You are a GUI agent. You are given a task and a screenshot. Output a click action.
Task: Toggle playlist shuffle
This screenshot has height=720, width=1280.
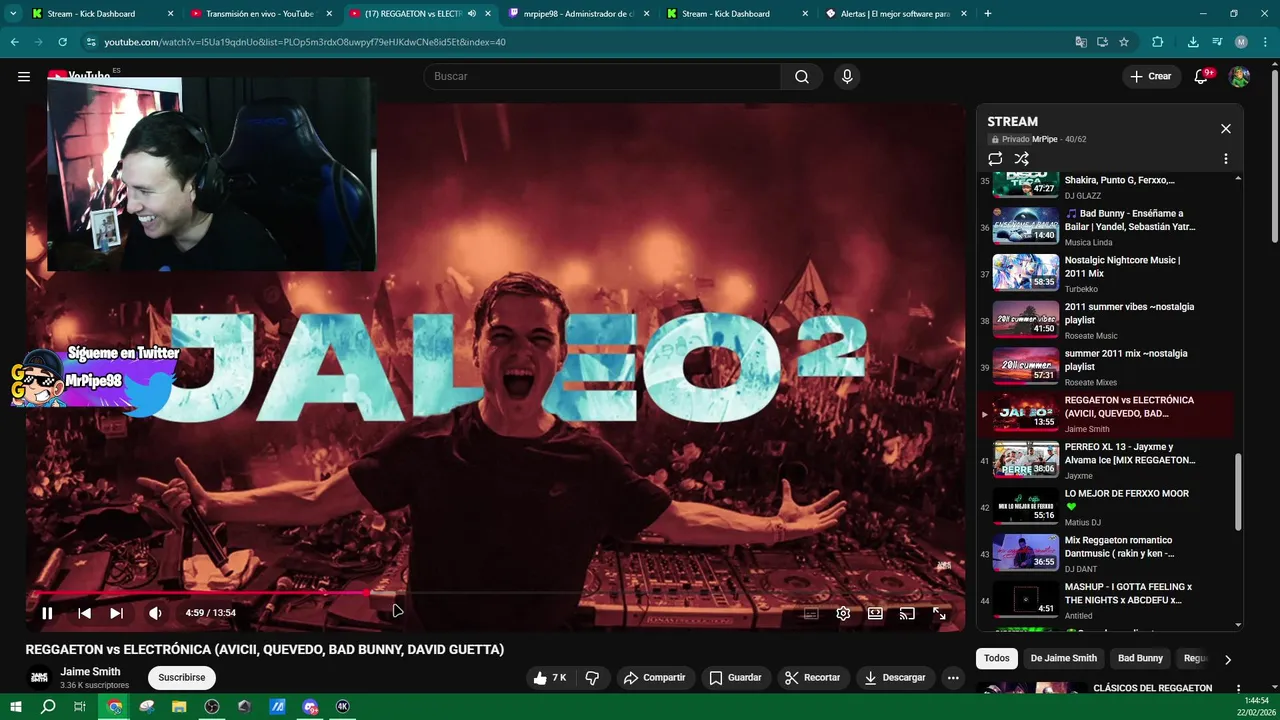click(x=1021, y=159)
